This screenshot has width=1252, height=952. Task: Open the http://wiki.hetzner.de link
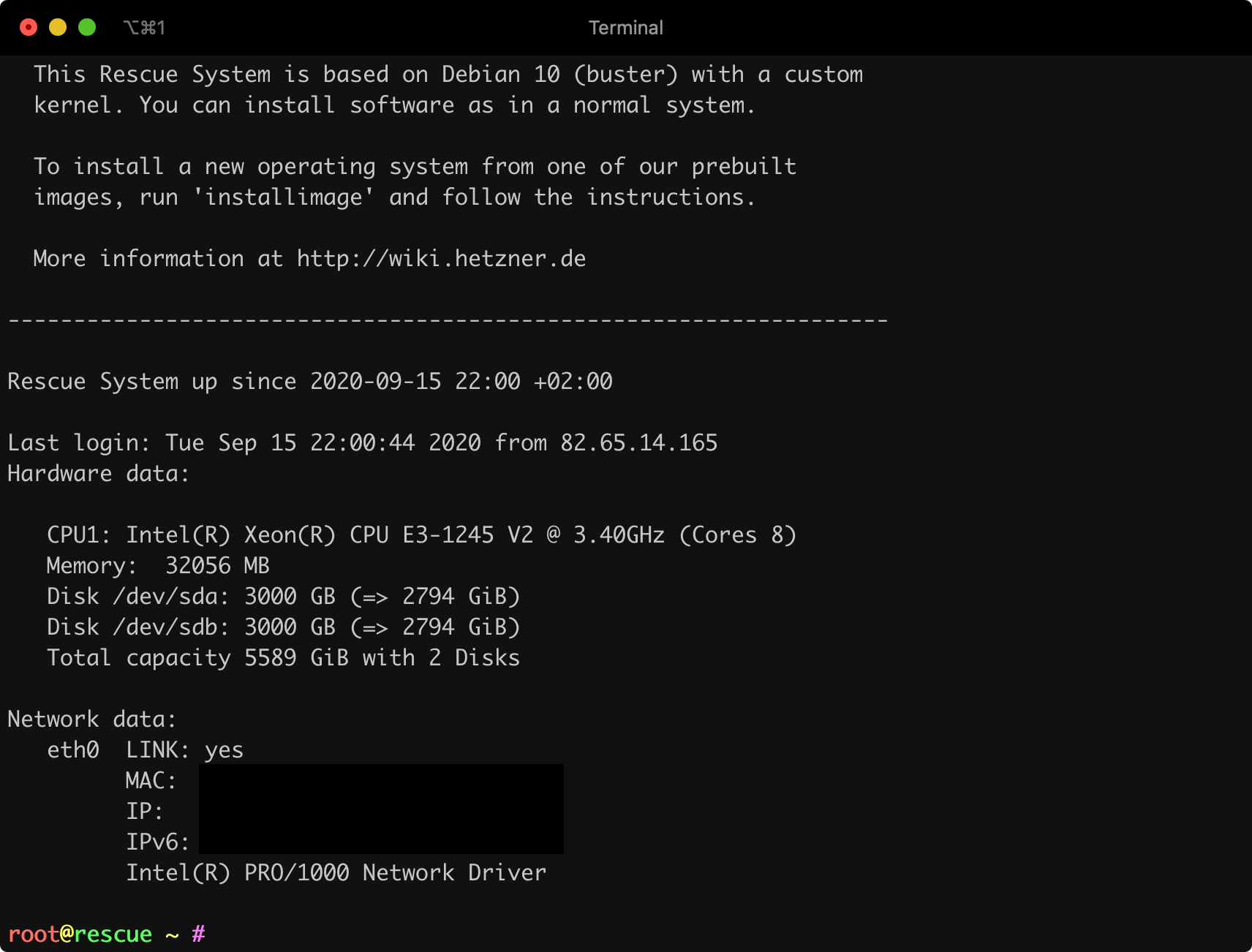(441, 259)
